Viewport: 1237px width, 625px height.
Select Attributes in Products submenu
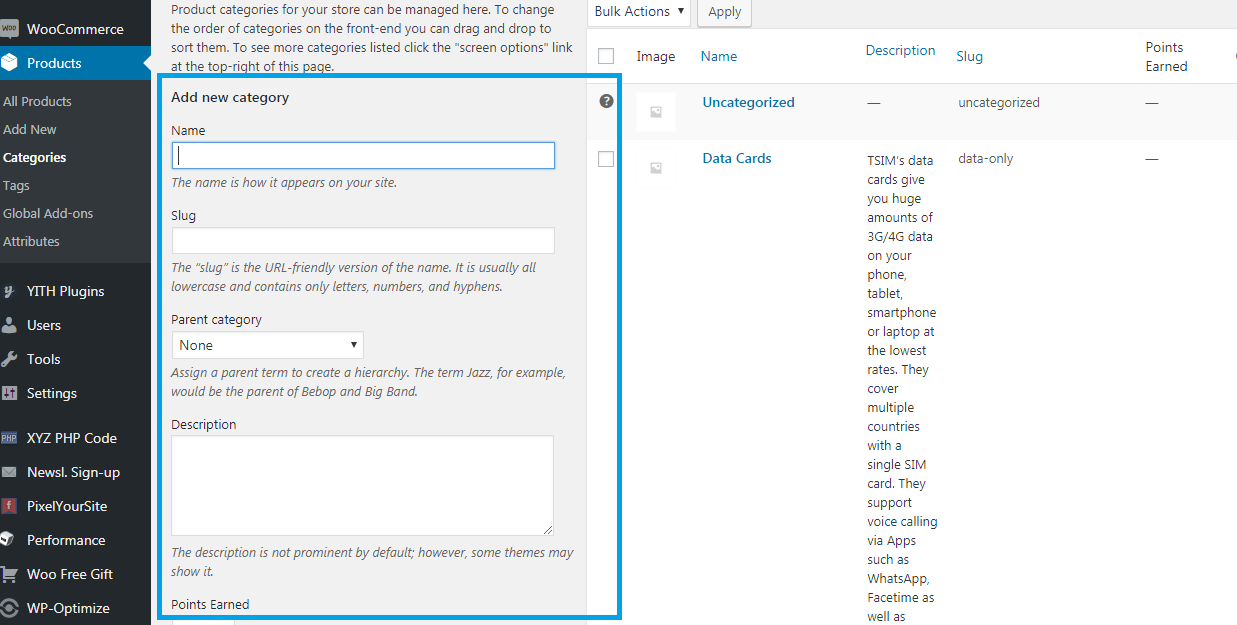(31, 241)
